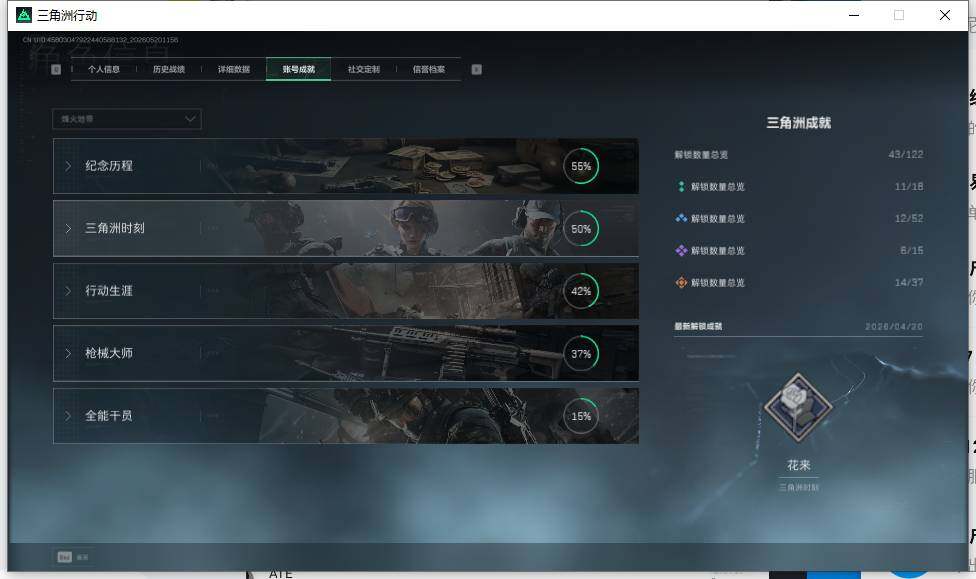The width and height of the screenshot is (976, 579).
Task: Click the 三角洲成就 panel heading
Action: [799, 123]
